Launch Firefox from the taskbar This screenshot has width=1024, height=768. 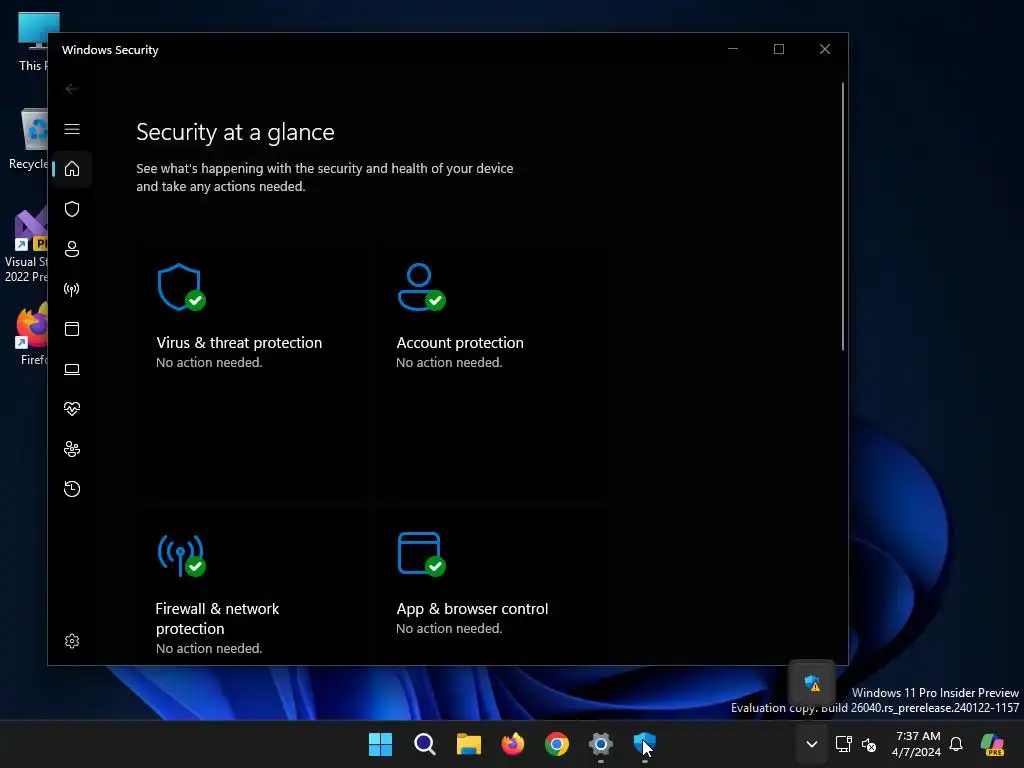pos(513,744)
